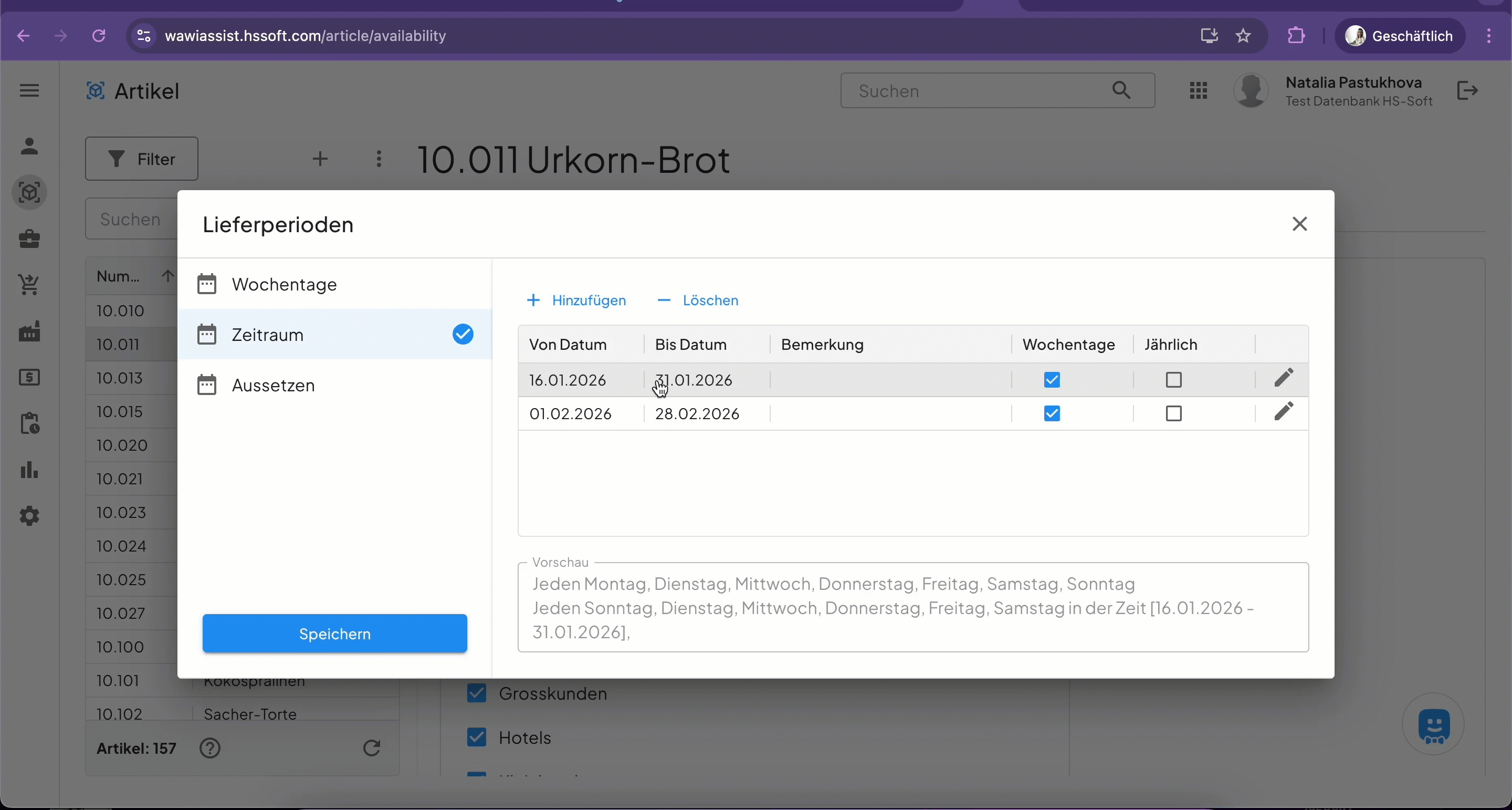Screen dimensions: 1512x810
Task: Open the three-dot more options menu
Action: point(379,159)
